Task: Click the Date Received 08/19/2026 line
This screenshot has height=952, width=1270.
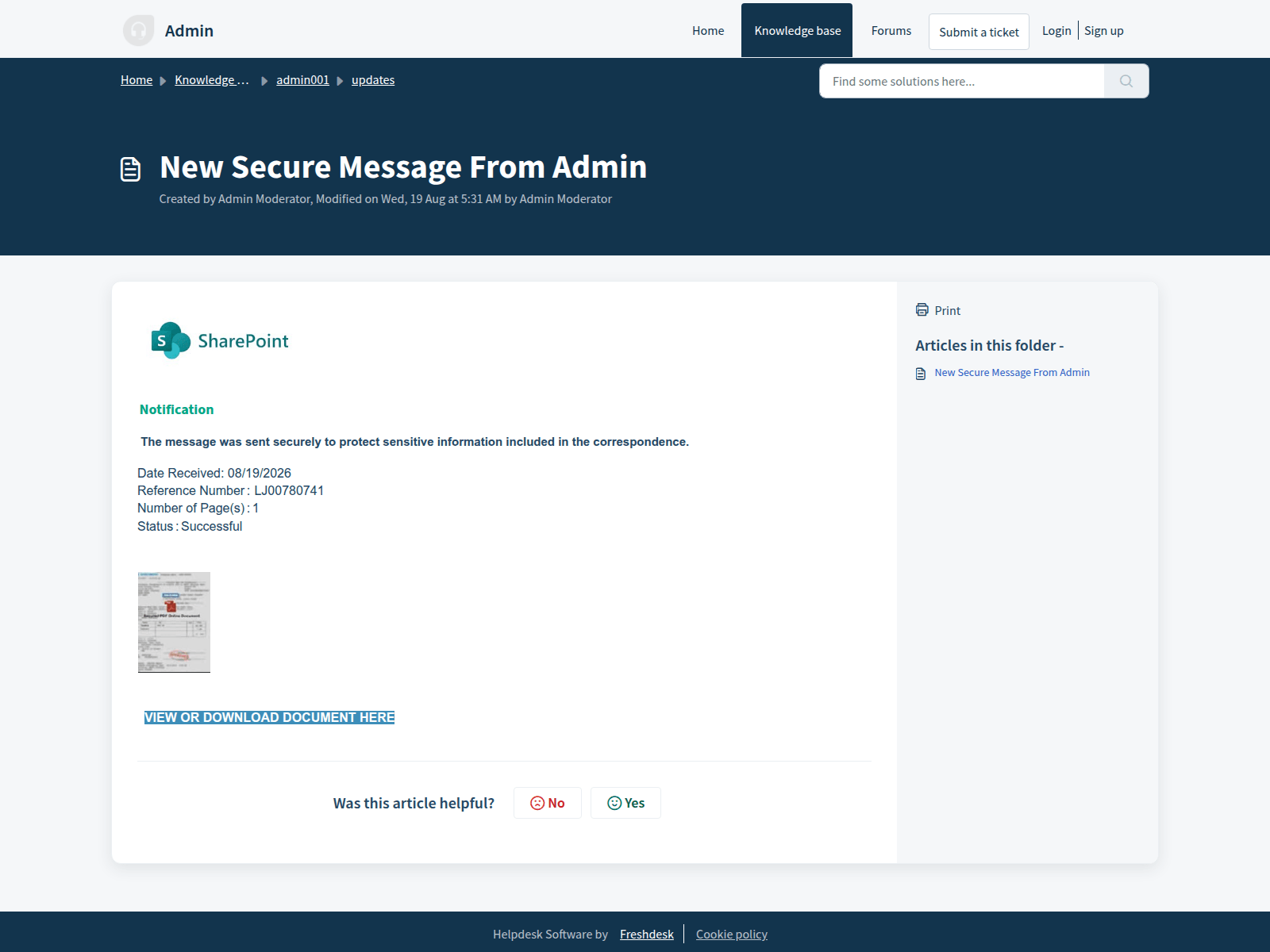Action: click(214, 473)
